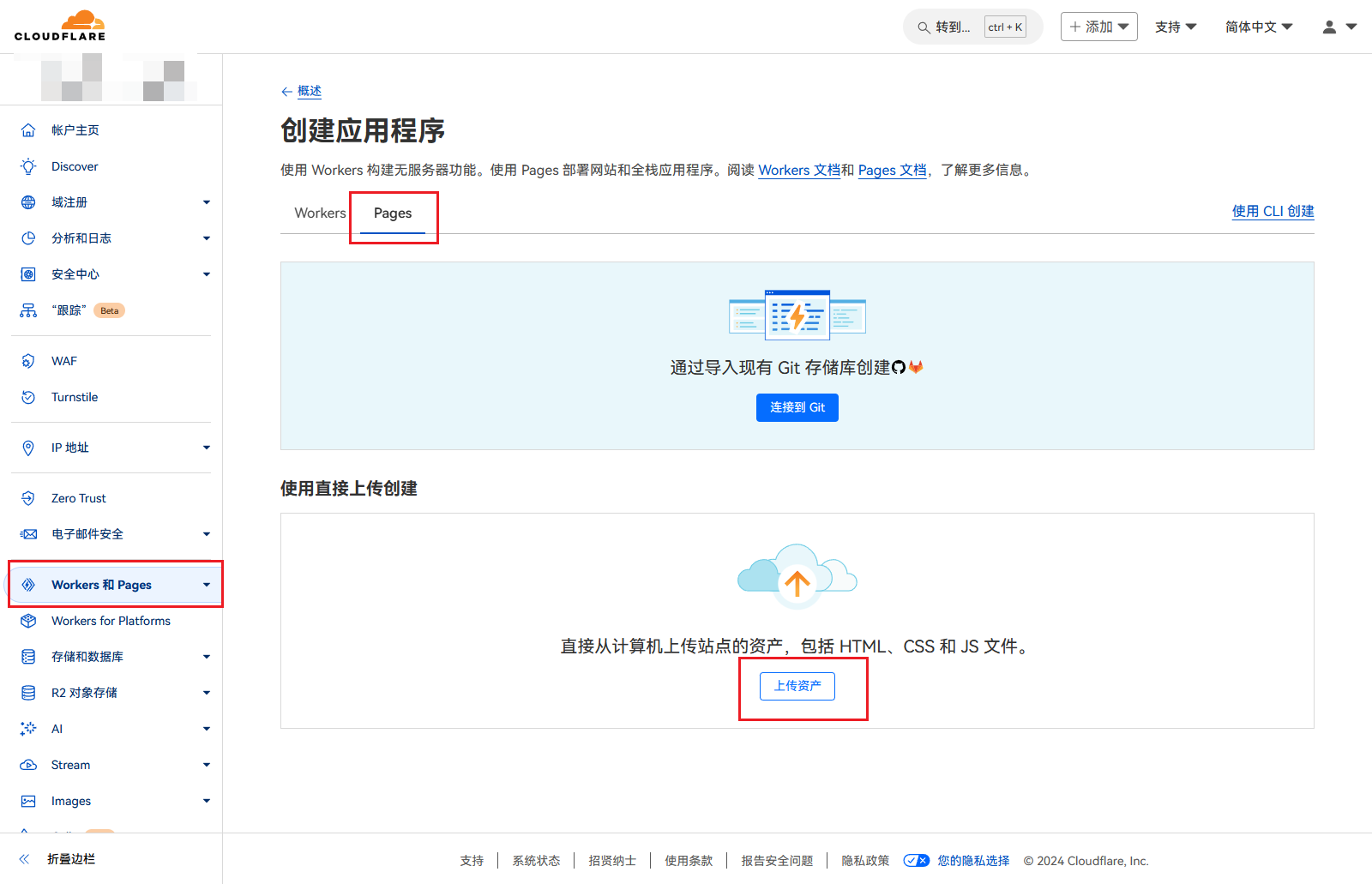
Task: Open the 使用 CLI 创建 link
Action: click(x=1273, y=212)
